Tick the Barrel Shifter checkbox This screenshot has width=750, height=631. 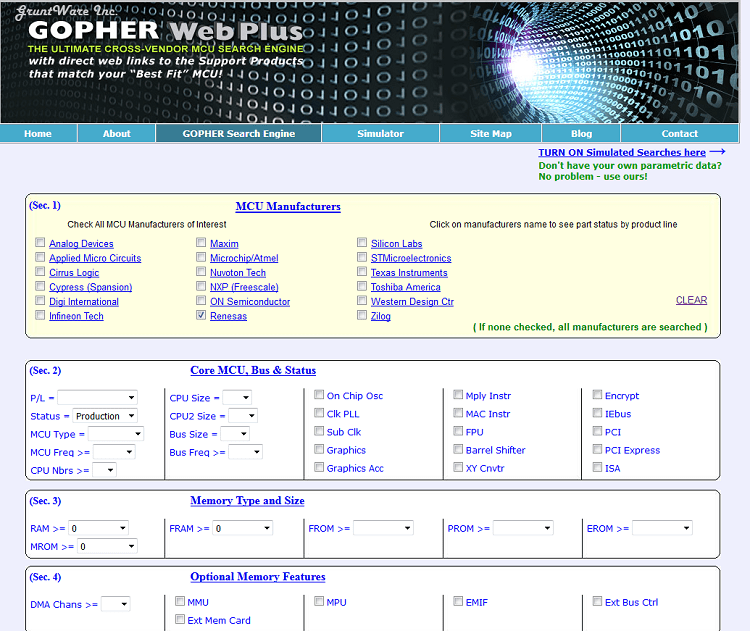pos(458,449)
